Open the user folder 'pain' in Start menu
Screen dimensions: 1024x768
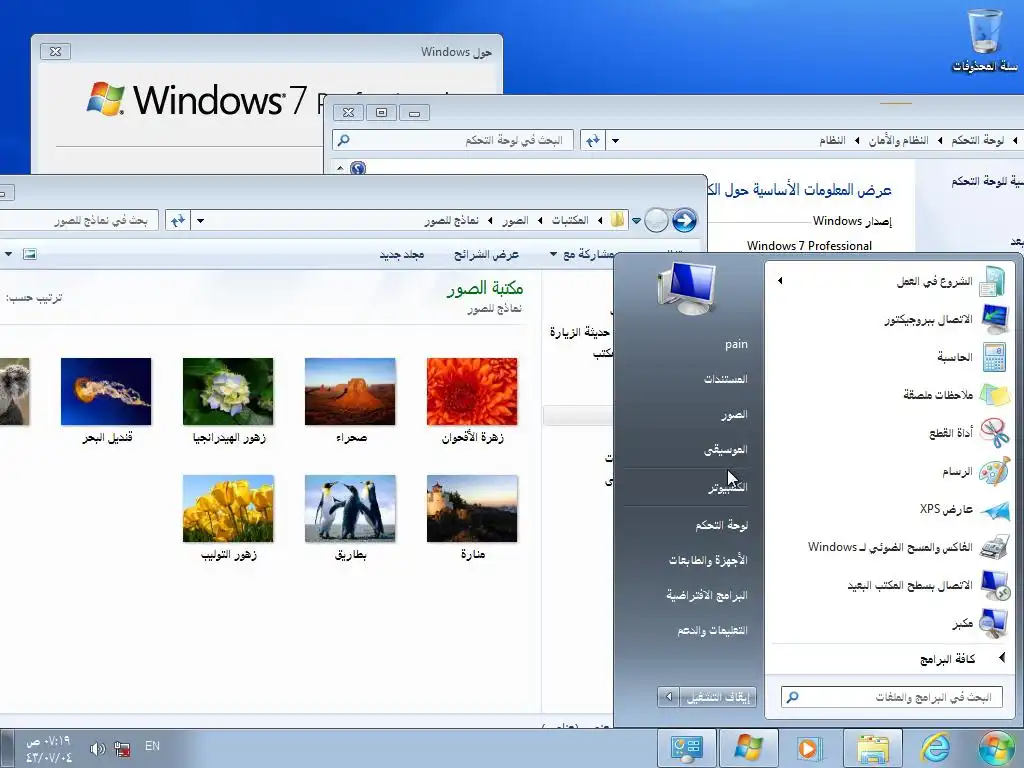[736, 344]
